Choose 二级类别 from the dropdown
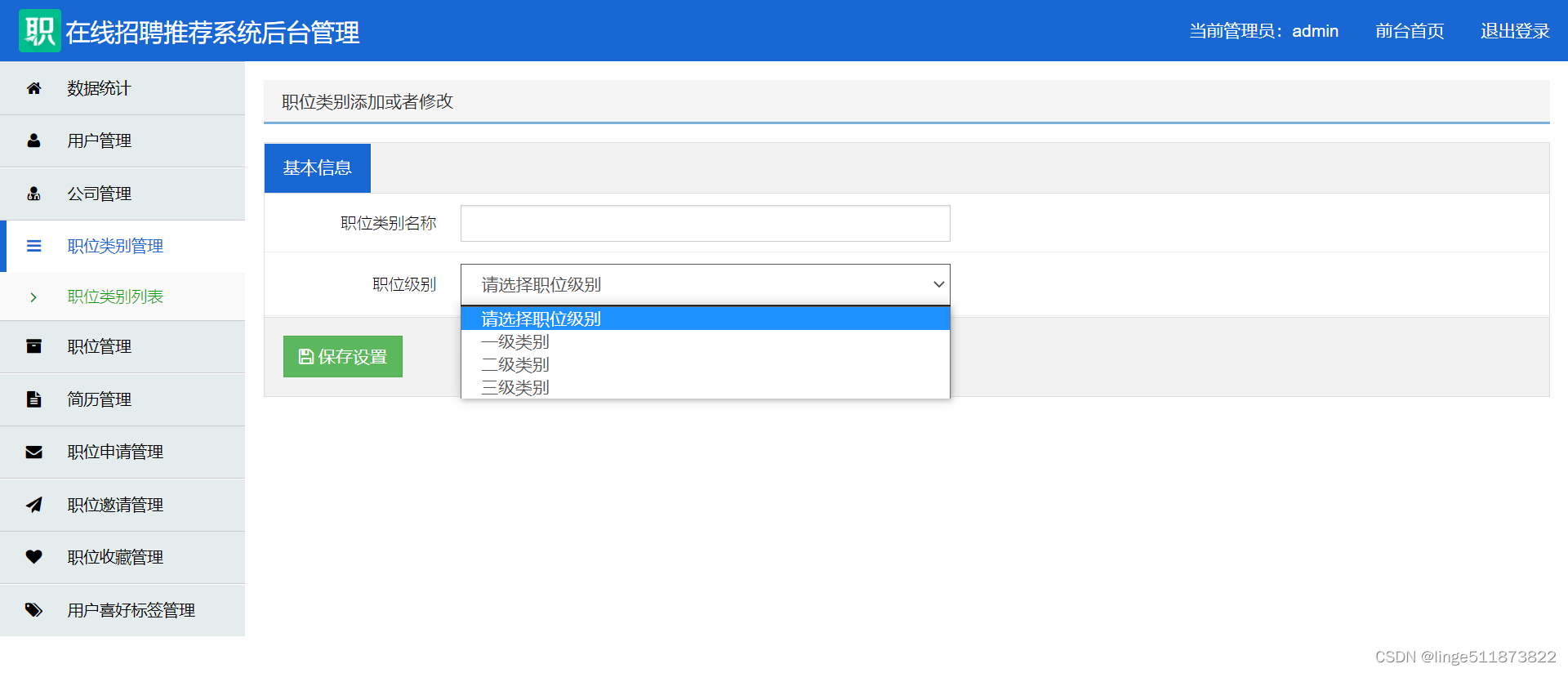 (x=705, y=364)
